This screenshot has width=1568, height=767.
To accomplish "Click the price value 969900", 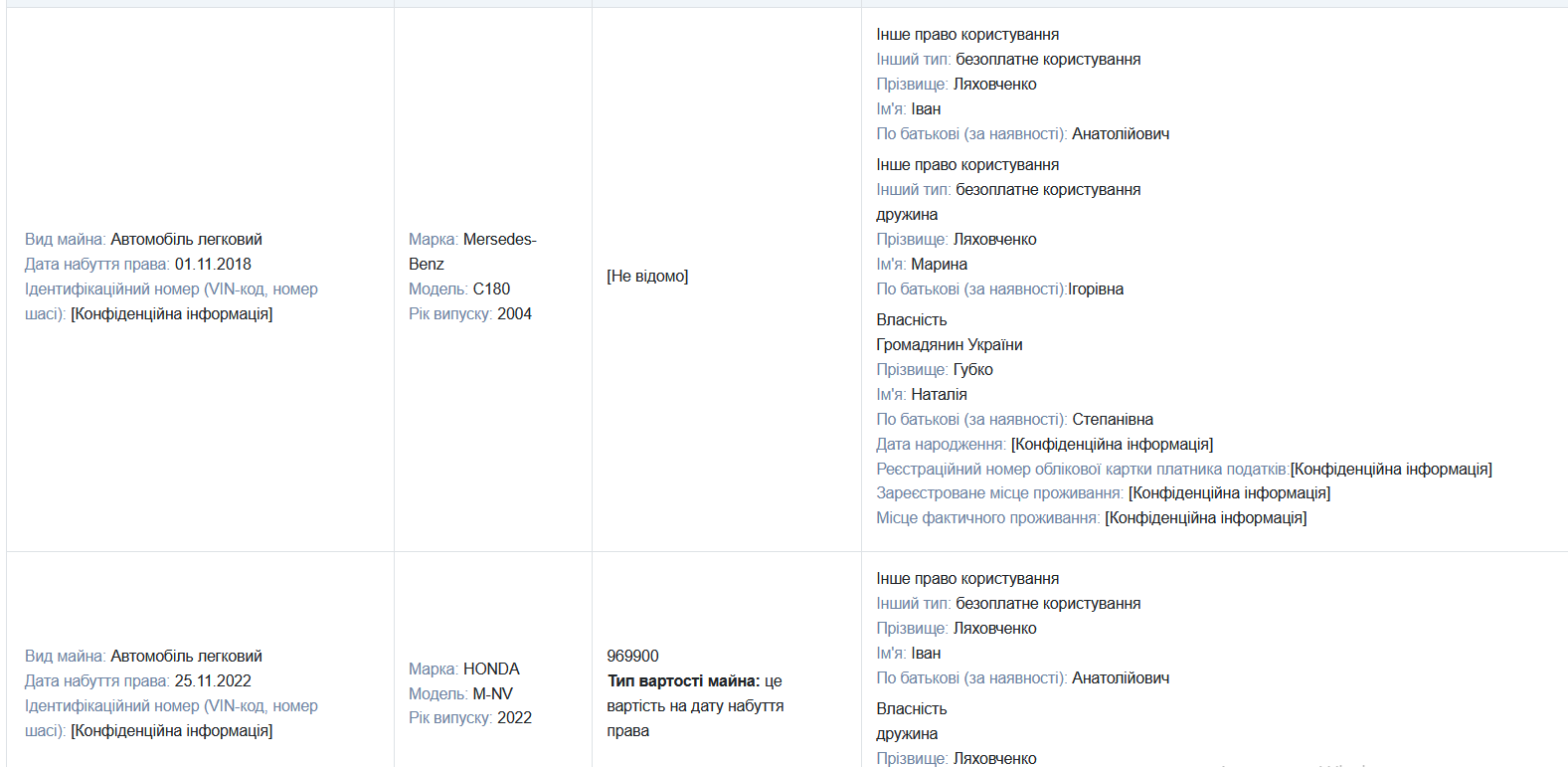I will pyautogui.click(x=632, y=657).
